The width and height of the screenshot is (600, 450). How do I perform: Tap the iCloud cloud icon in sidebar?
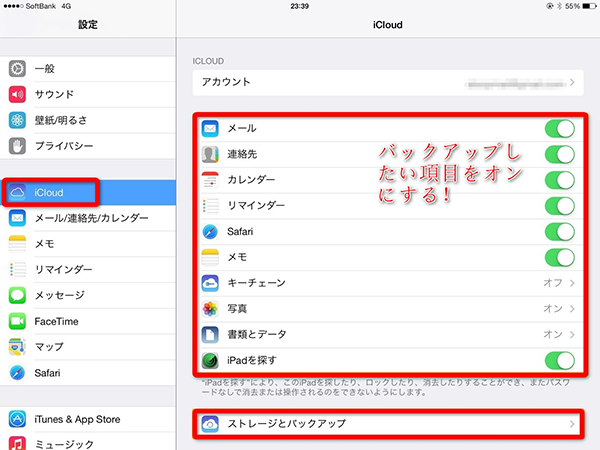[x=17, y=192]
